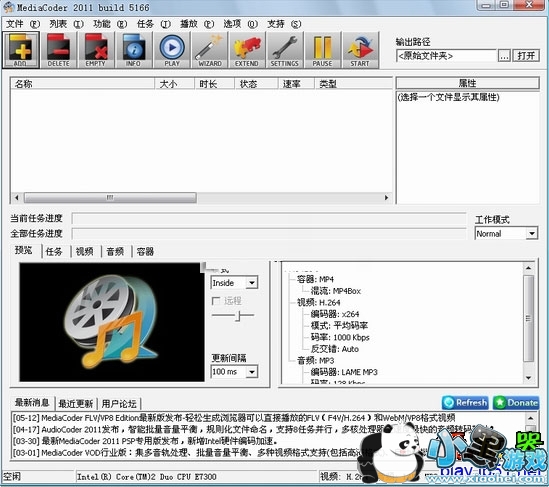Click settings tree scrollbar down arrow
This screenshot has width=549, height=487.
point(528,378)
